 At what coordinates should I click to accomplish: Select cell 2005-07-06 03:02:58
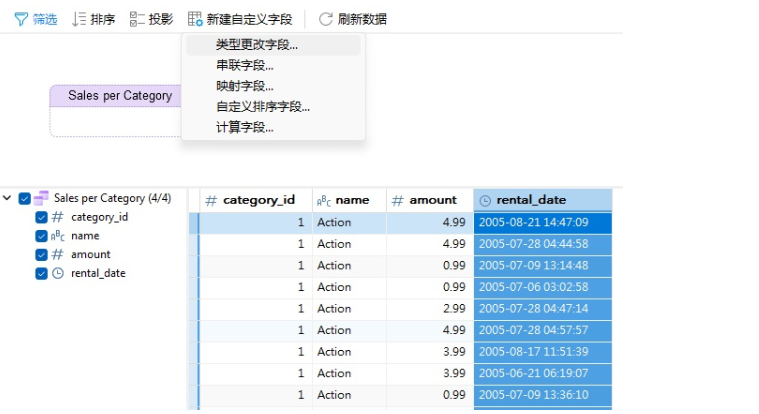click(x=543, y=288)
